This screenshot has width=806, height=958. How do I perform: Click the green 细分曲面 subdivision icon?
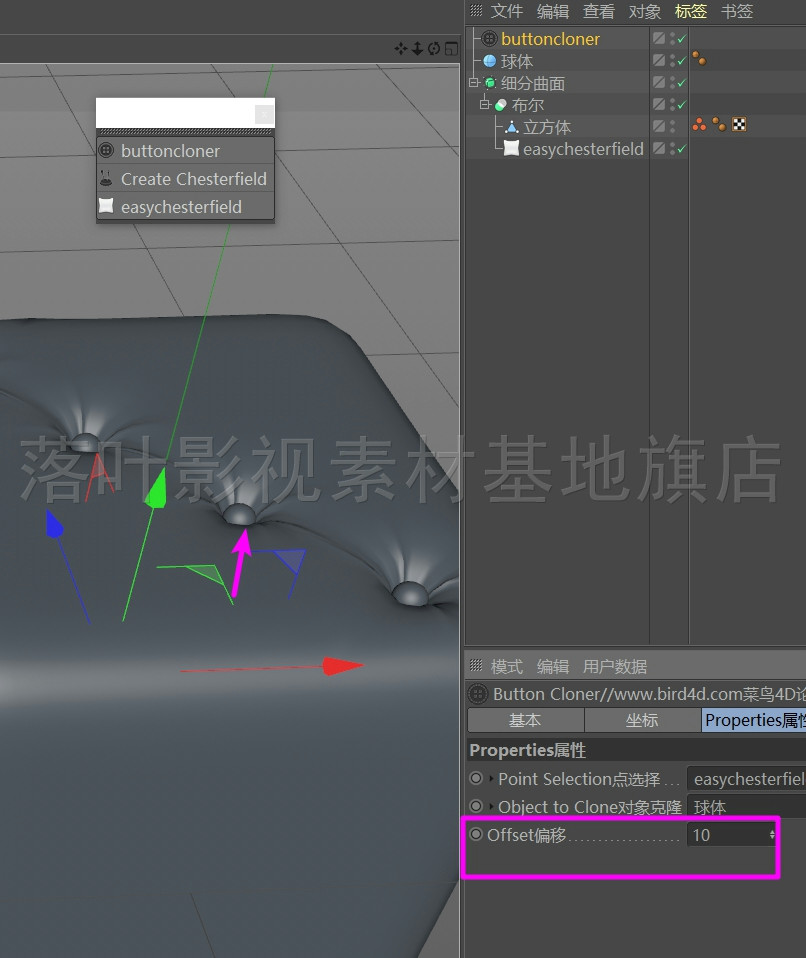[490, 82]
